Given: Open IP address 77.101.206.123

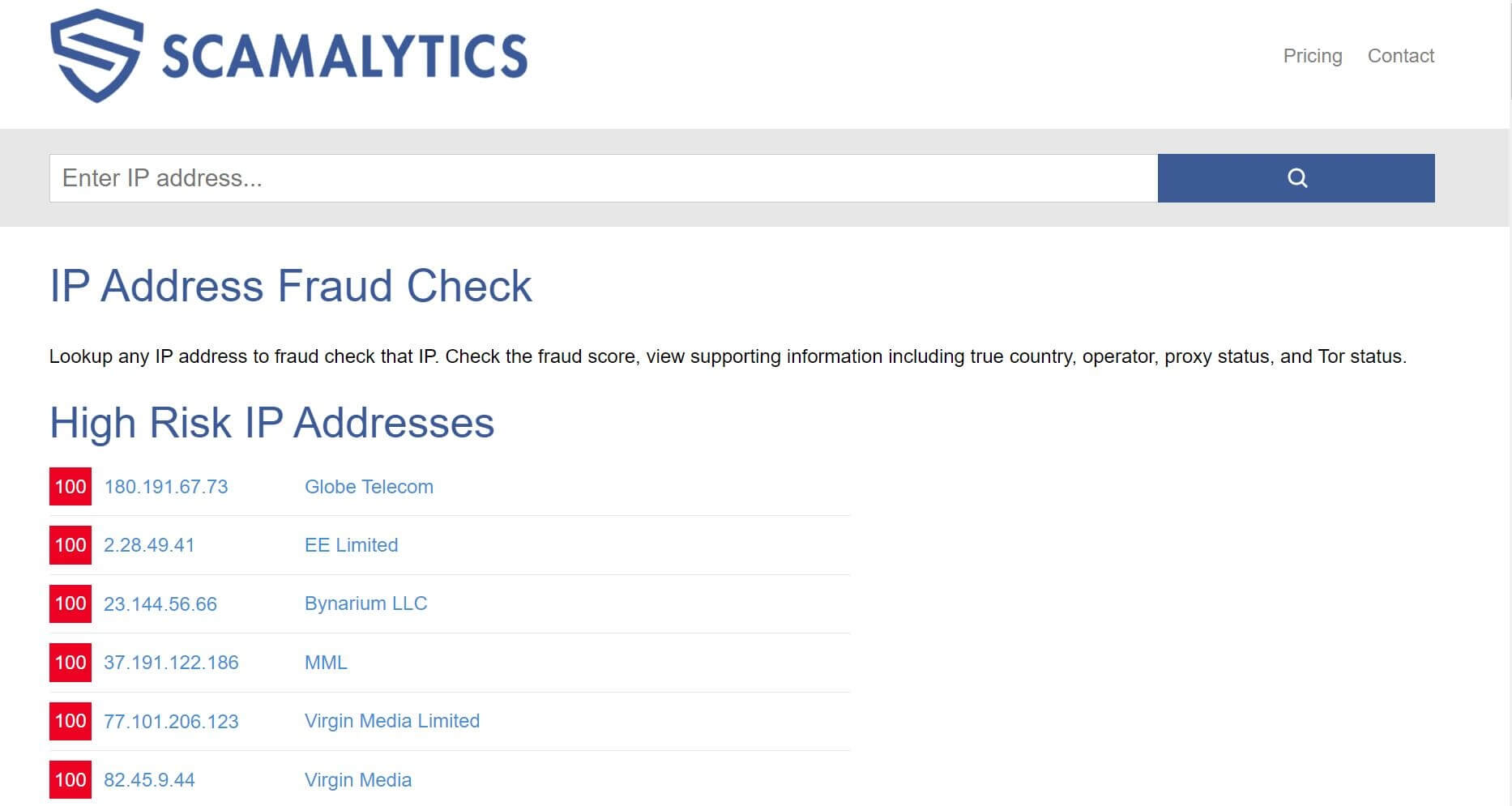Looking at the screenshot, I should [x=171, y=721].
